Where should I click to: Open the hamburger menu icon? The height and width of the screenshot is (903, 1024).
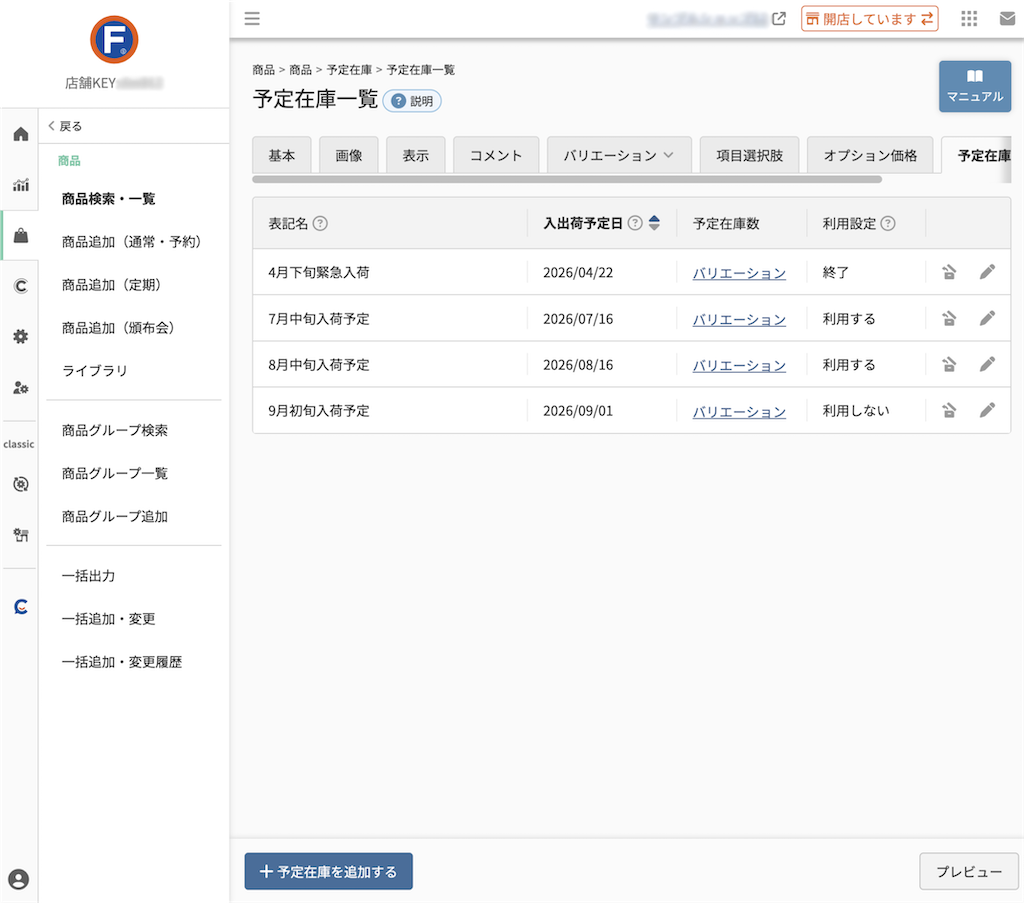pos(252,18)
